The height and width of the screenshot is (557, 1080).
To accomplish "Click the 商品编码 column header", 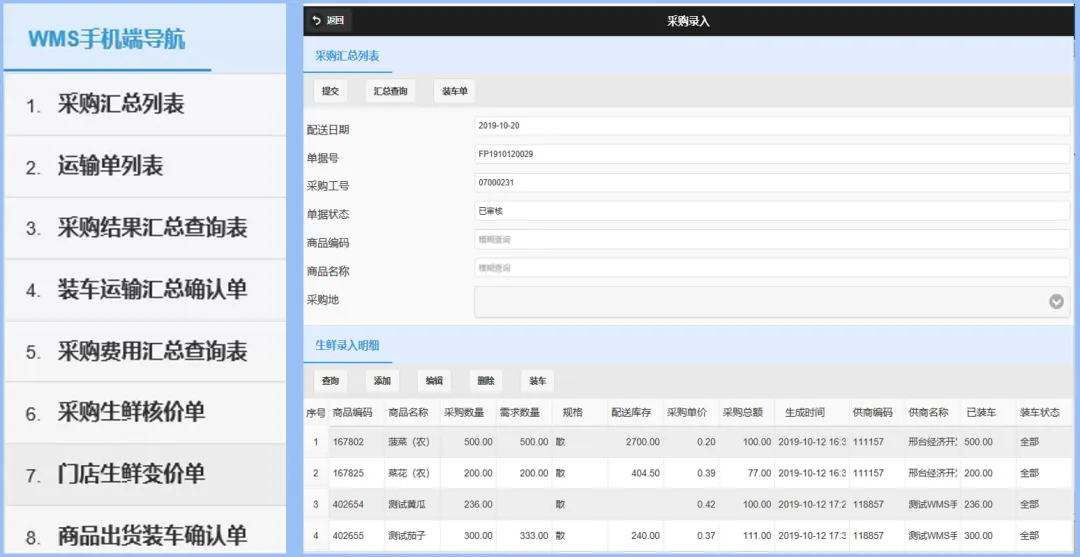I will coord(352,412).
